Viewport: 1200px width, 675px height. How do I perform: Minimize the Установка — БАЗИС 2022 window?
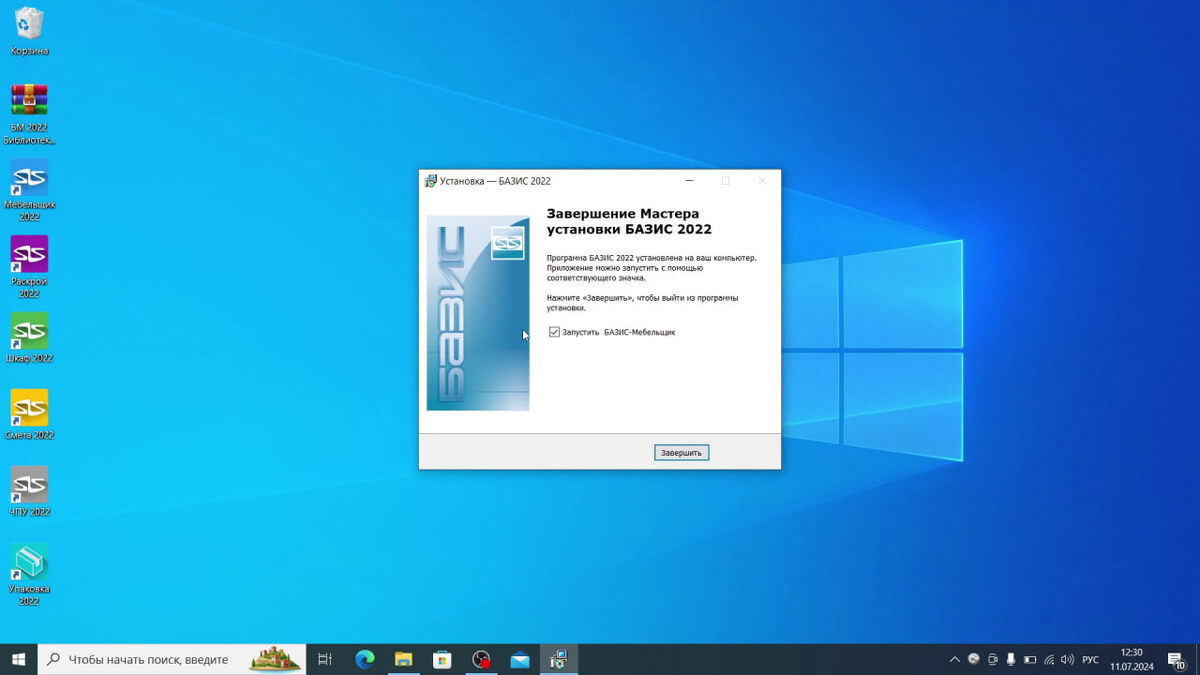tap(690, 181)
